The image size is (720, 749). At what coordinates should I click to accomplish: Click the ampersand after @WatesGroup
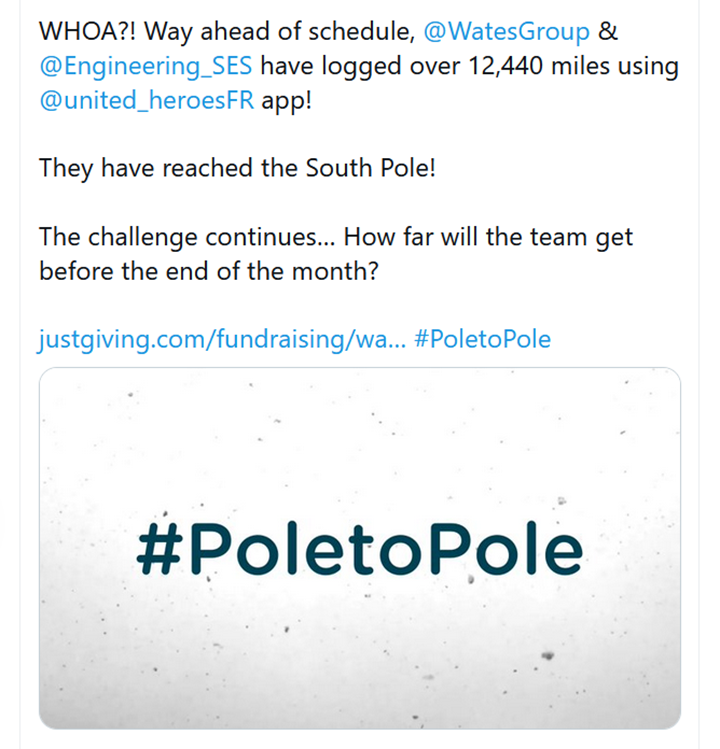coord(608,31)
